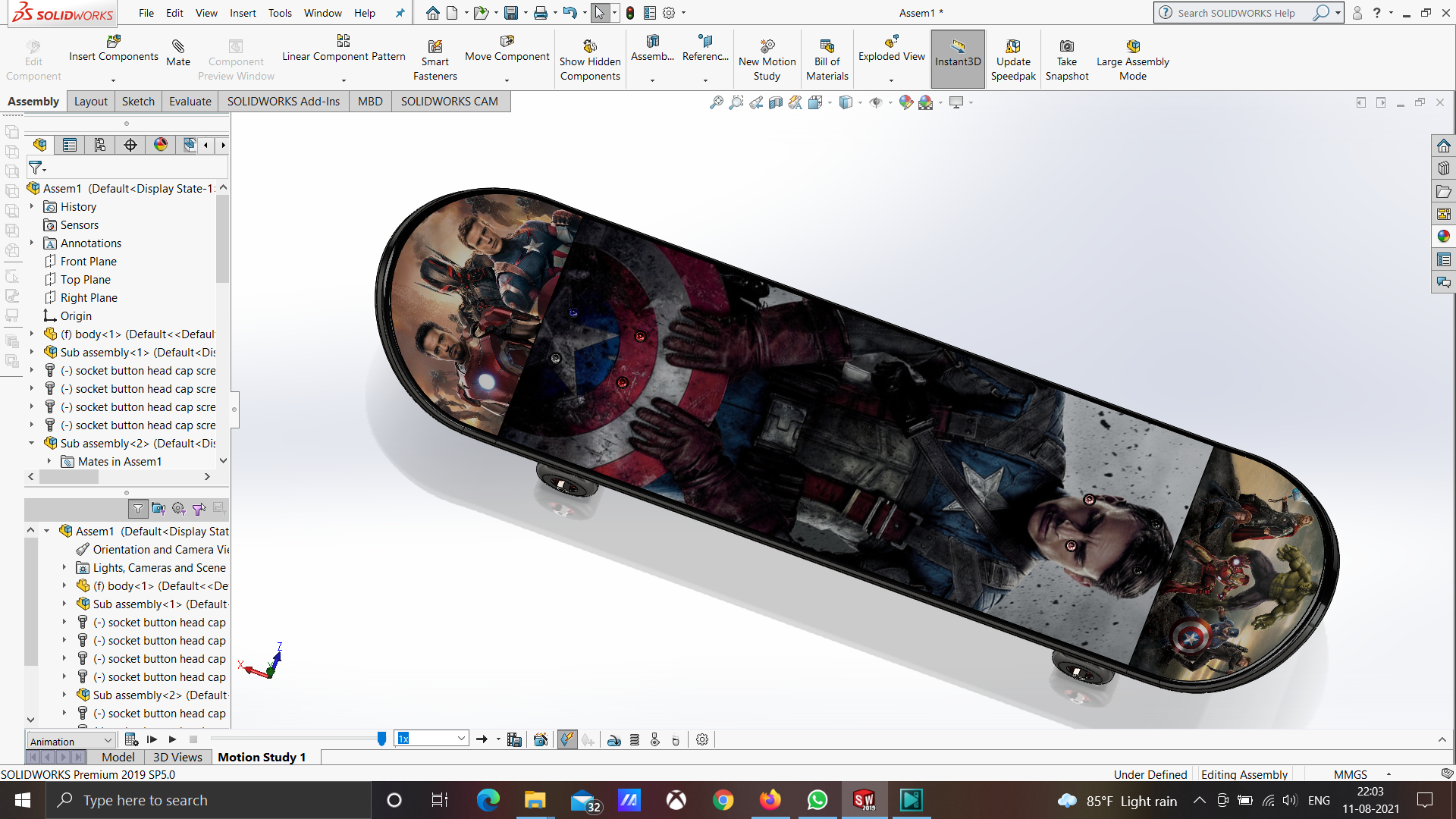Open PropertyManager tab in feature panel

point(70,145)
